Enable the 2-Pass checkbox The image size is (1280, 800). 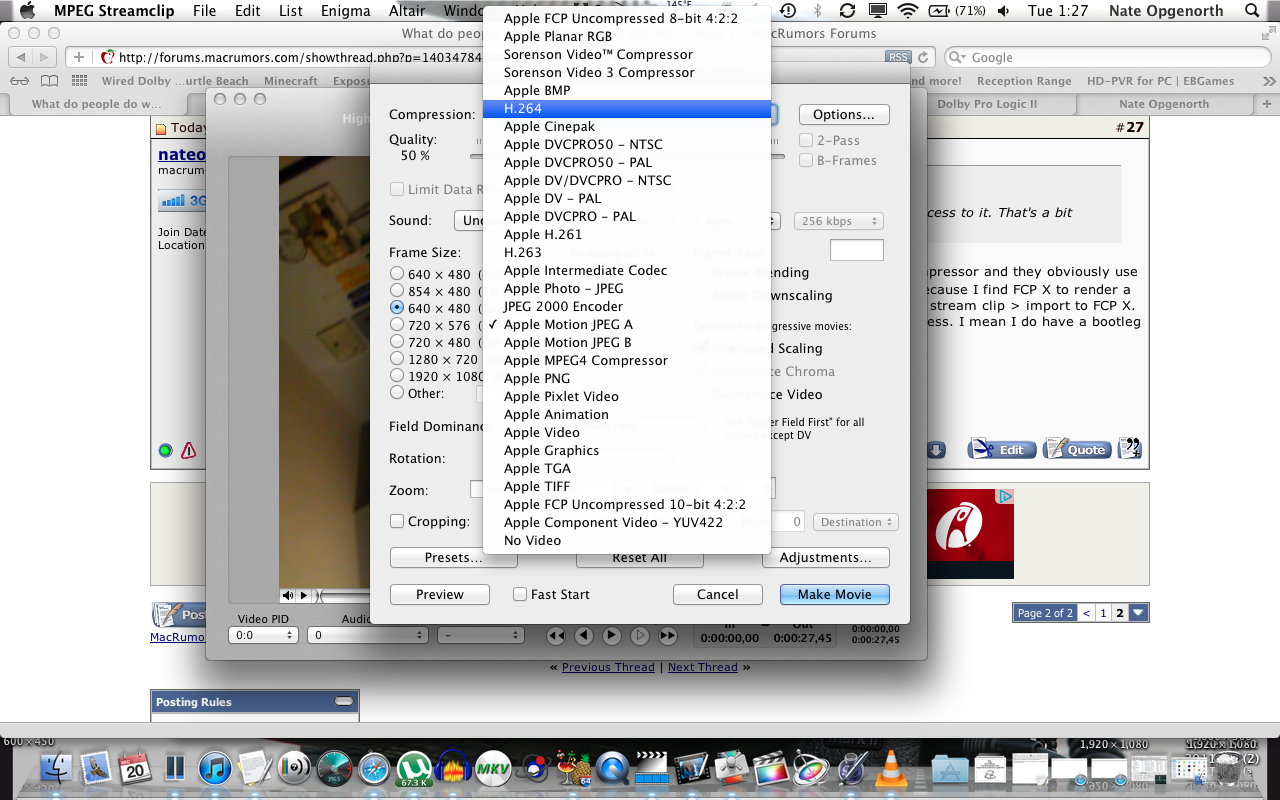click(x=806, y=141)
